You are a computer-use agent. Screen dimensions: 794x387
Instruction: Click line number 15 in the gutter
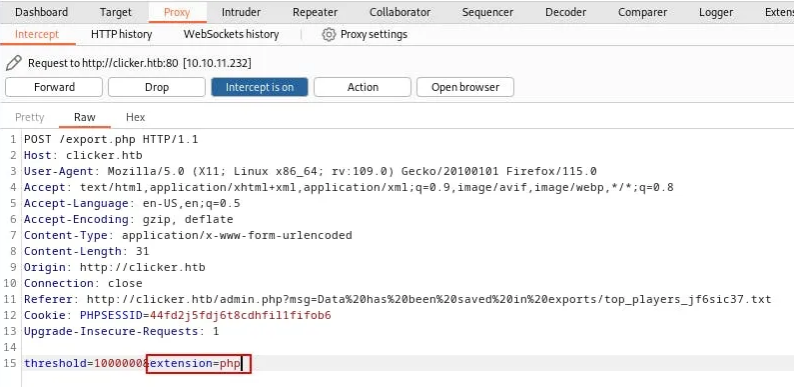pos(10,363)
